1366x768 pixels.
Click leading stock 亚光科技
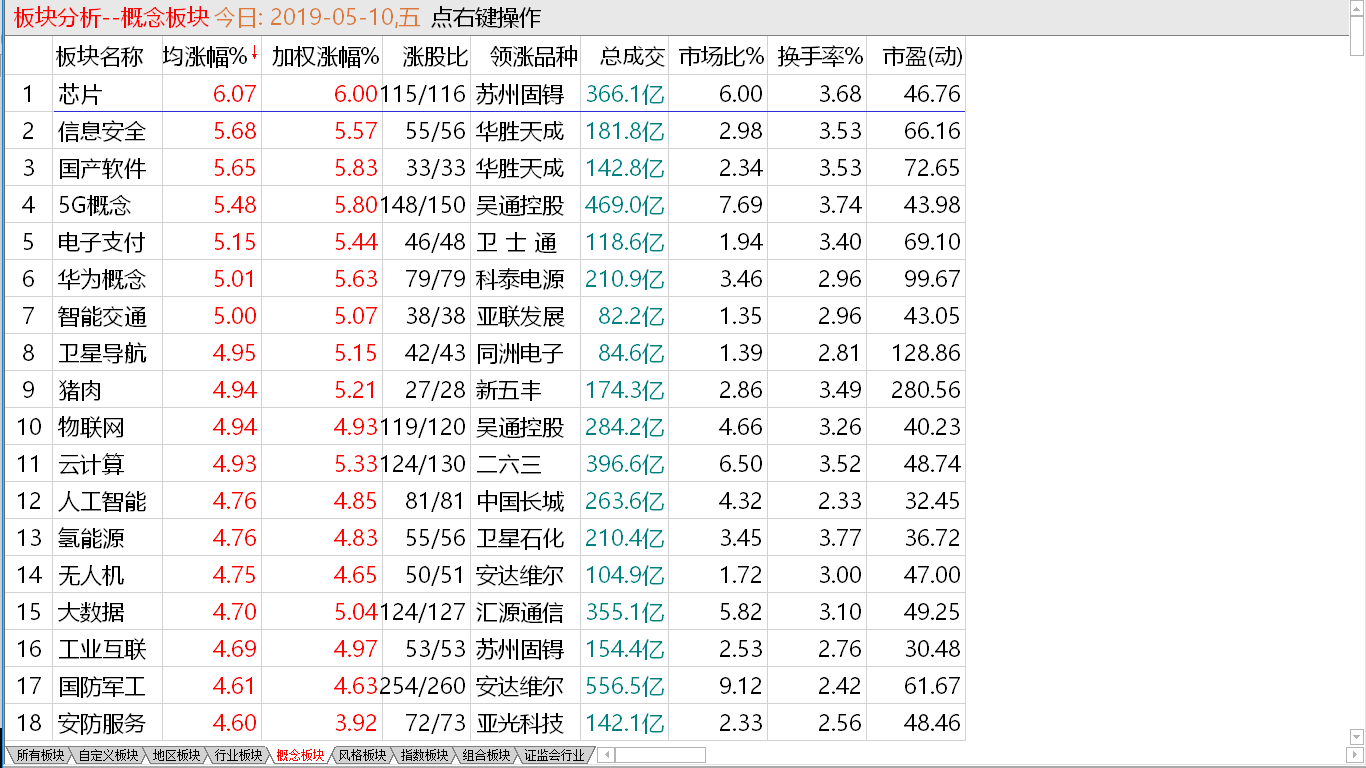[x=520, y=723]
